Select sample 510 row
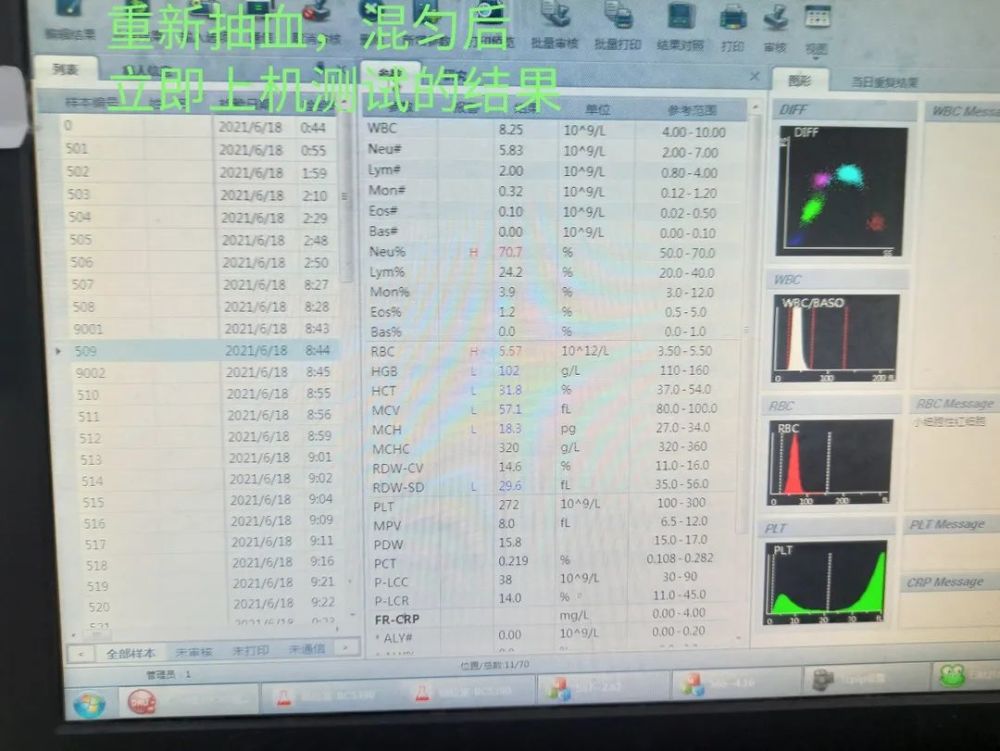The image size is (1000, 751). pyautogui.click(x=207, y=395)
